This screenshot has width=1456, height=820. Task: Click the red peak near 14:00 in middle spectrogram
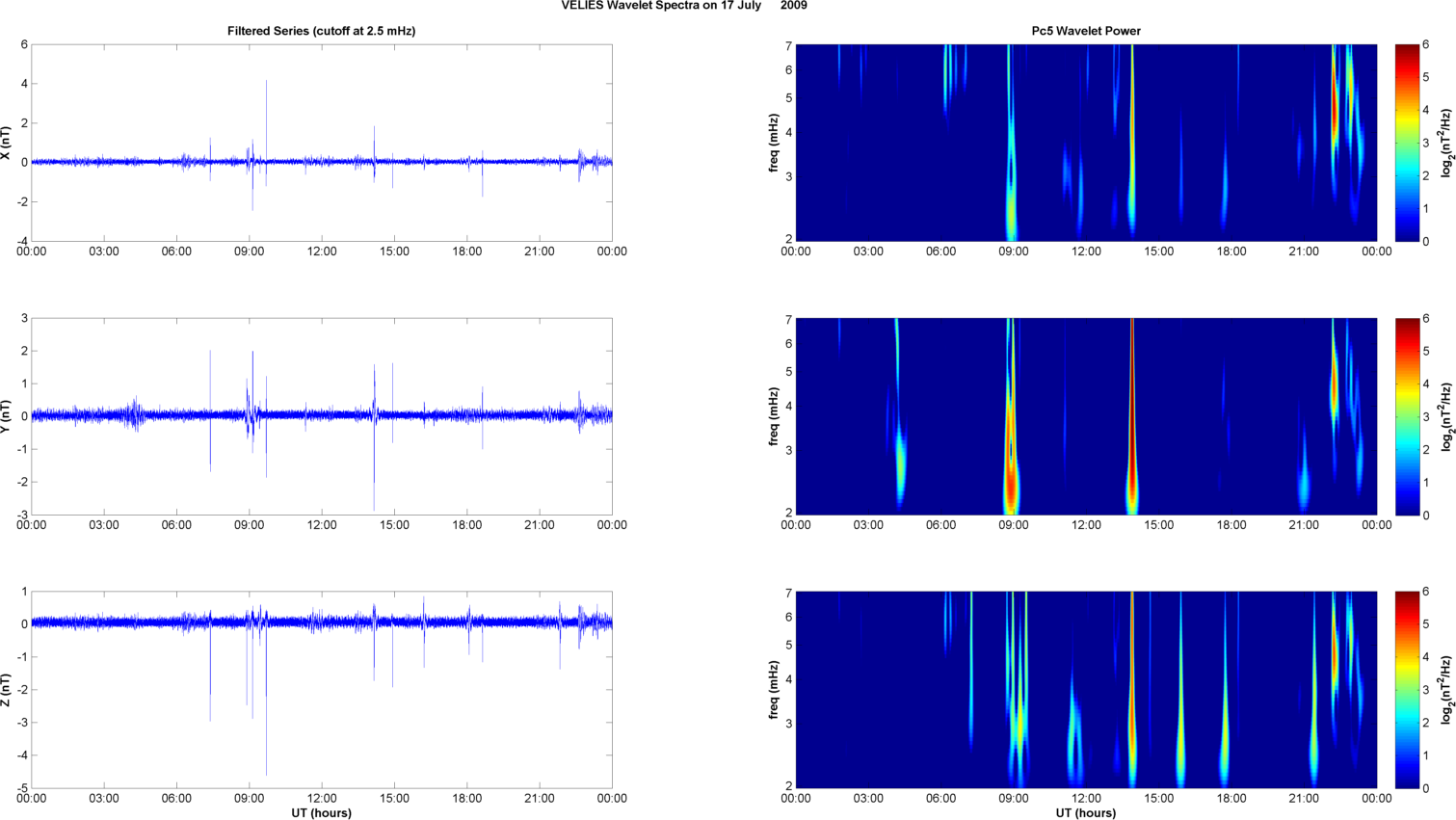[x=1132, y=414]
